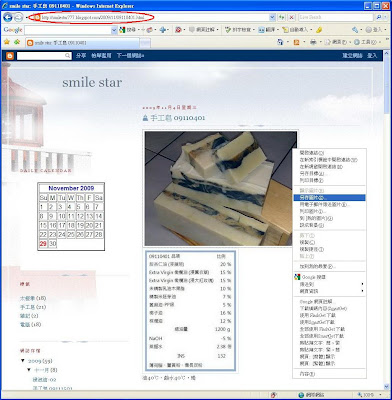Click the soap recipe table image
Viewport: 392px width, 400px height.
click(191, 310)
